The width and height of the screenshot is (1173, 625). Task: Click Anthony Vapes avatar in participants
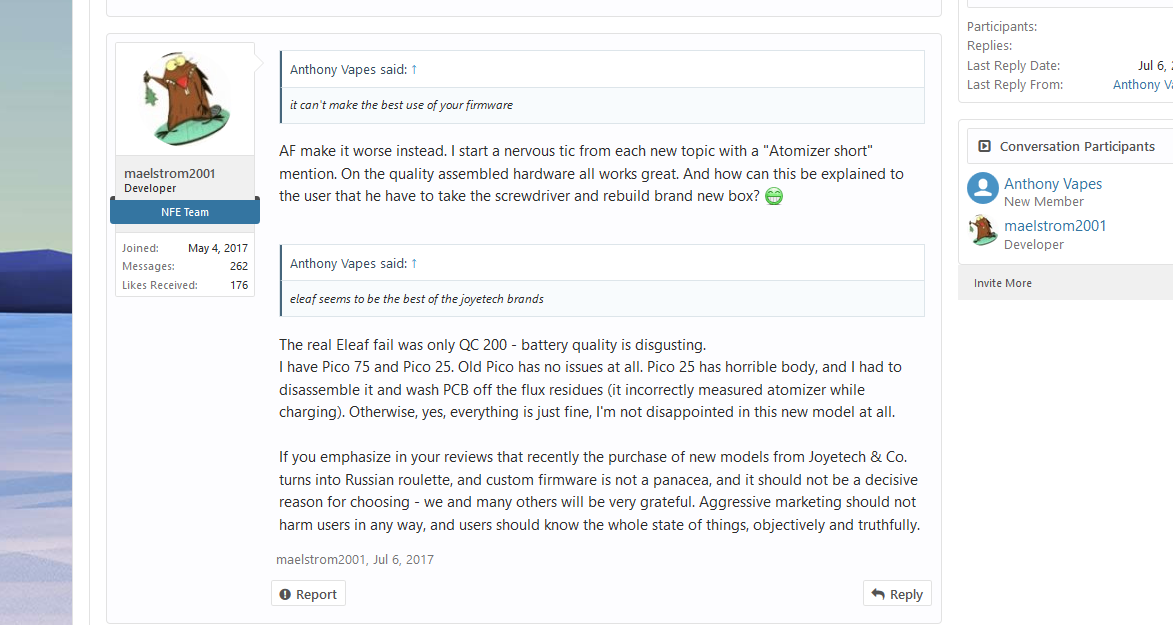point(983,189)
